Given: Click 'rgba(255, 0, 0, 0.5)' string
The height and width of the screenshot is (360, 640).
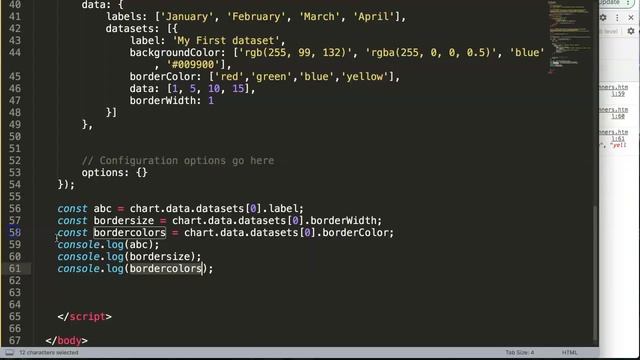Looking at the screenshot, I should 431,53.
